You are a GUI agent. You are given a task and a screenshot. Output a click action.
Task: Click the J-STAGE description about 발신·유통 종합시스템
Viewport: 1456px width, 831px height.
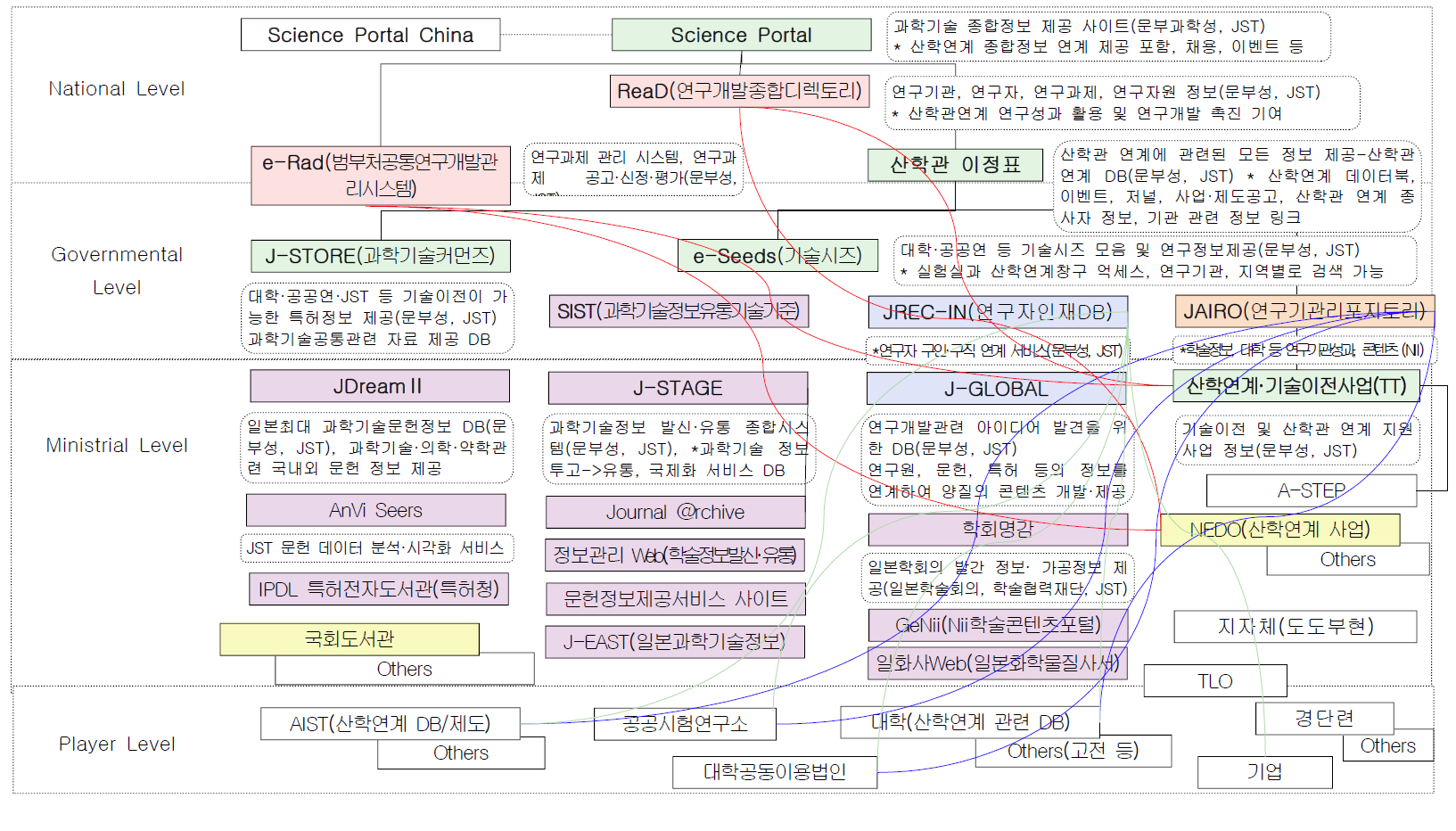pyautogui.click(x=679, y=448)
